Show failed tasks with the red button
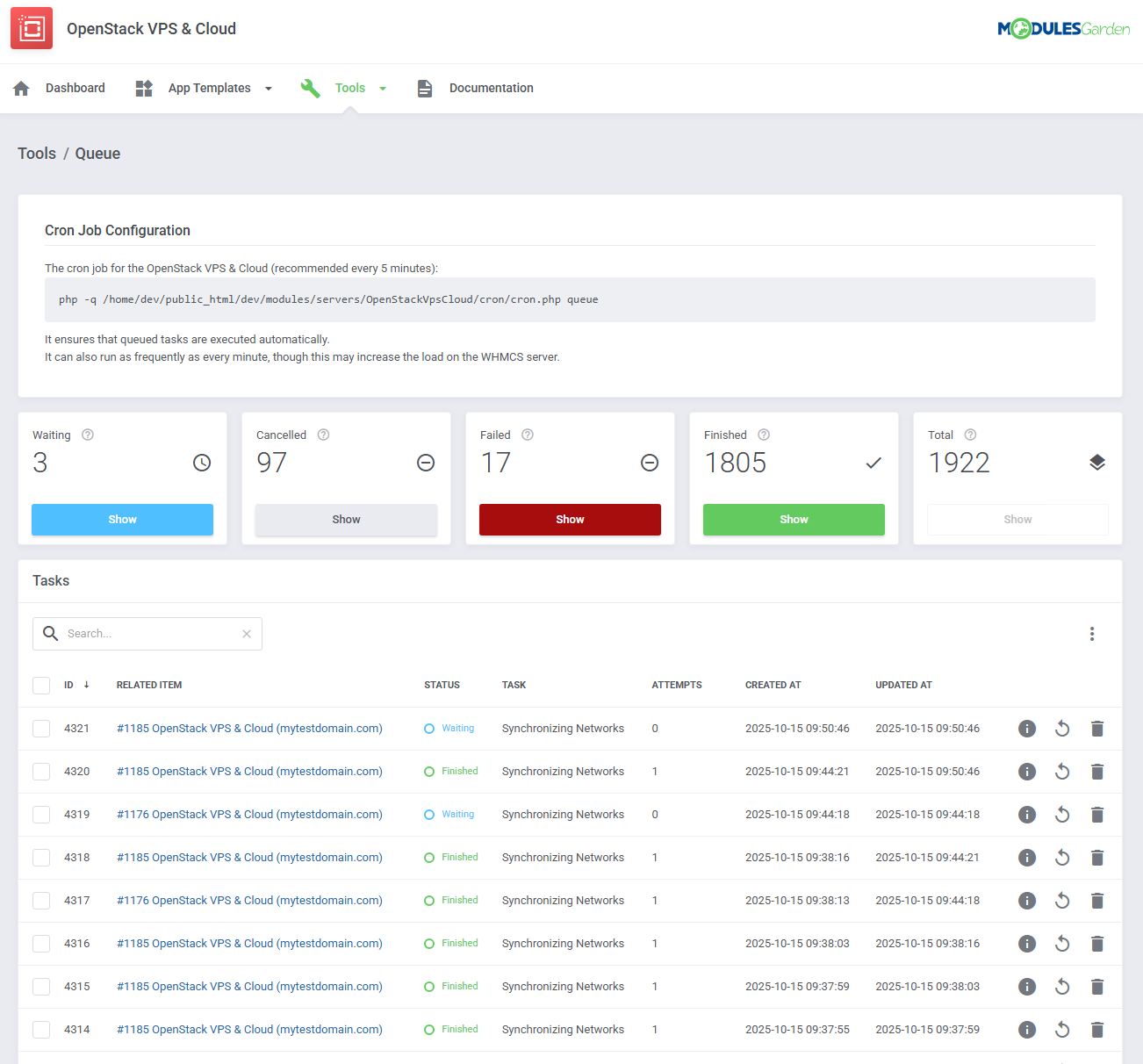The image size is (1143, 1064). click(570, 520)
